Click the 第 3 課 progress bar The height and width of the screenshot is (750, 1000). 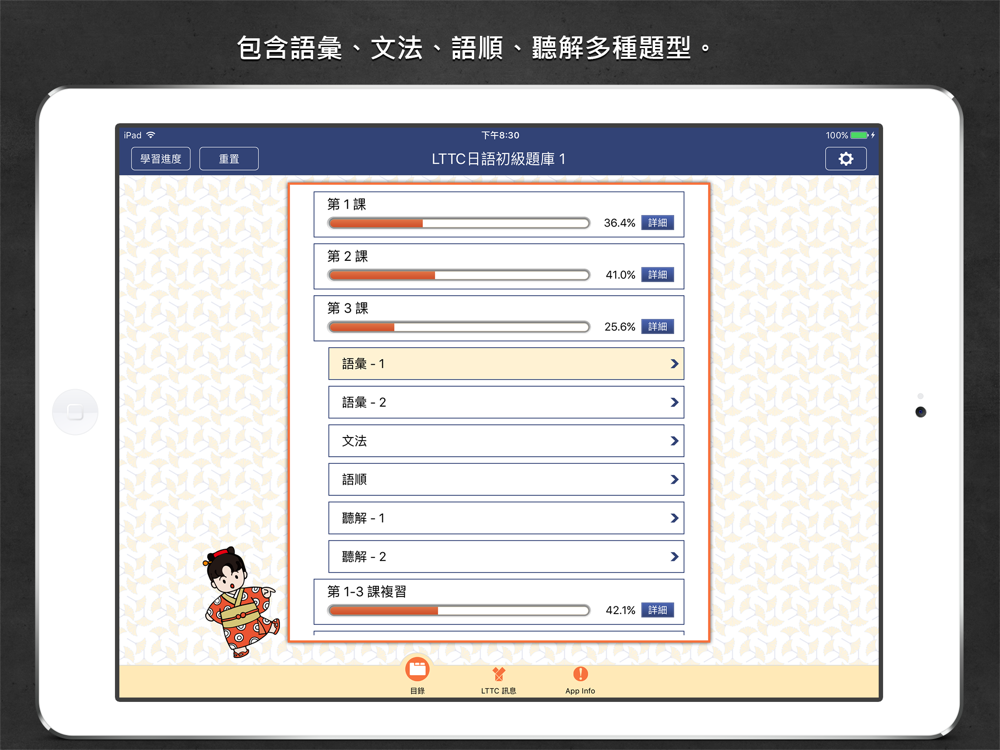459,327
